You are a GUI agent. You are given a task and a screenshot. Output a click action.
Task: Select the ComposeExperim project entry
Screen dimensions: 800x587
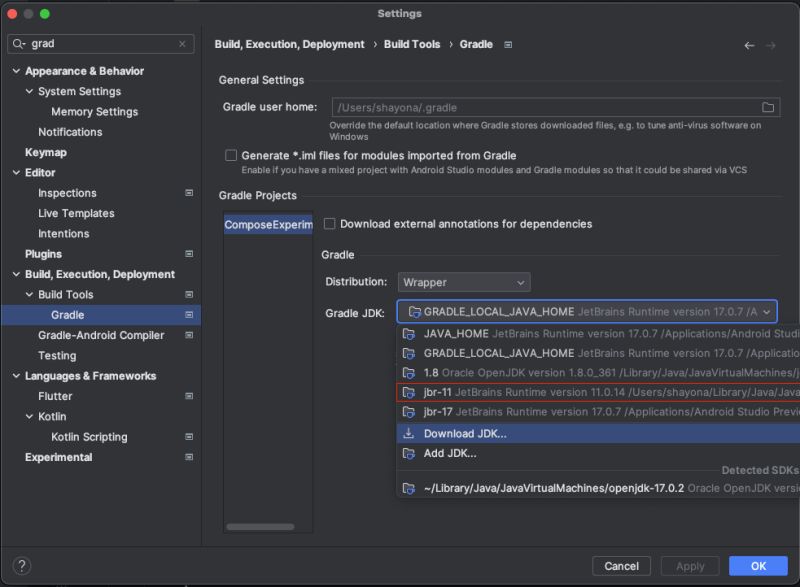pyautogui.click(x=266, y=223)
